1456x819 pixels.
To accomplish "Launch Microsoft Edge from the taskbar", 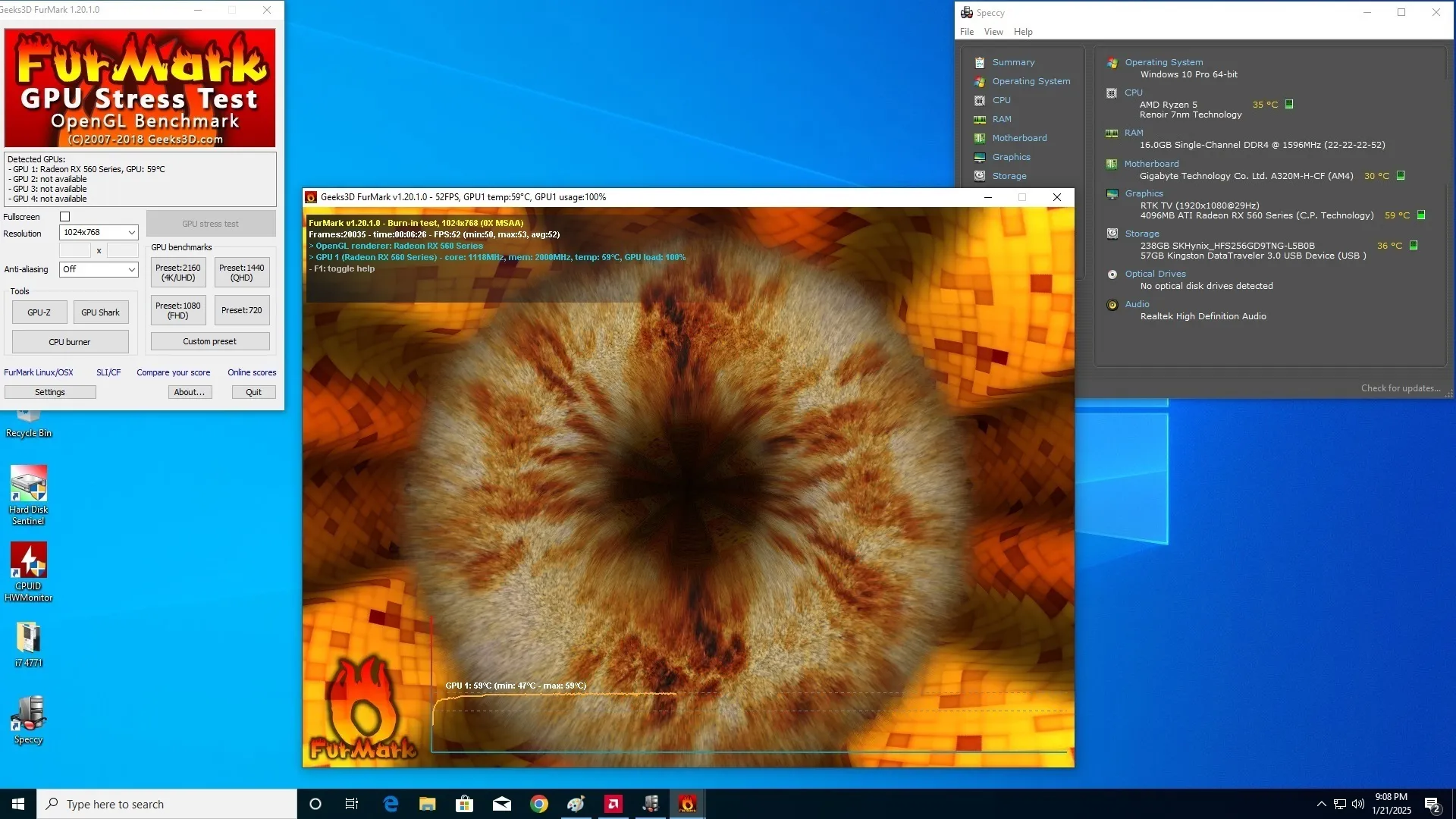I will pyautogui.click(x=391, y=804).
